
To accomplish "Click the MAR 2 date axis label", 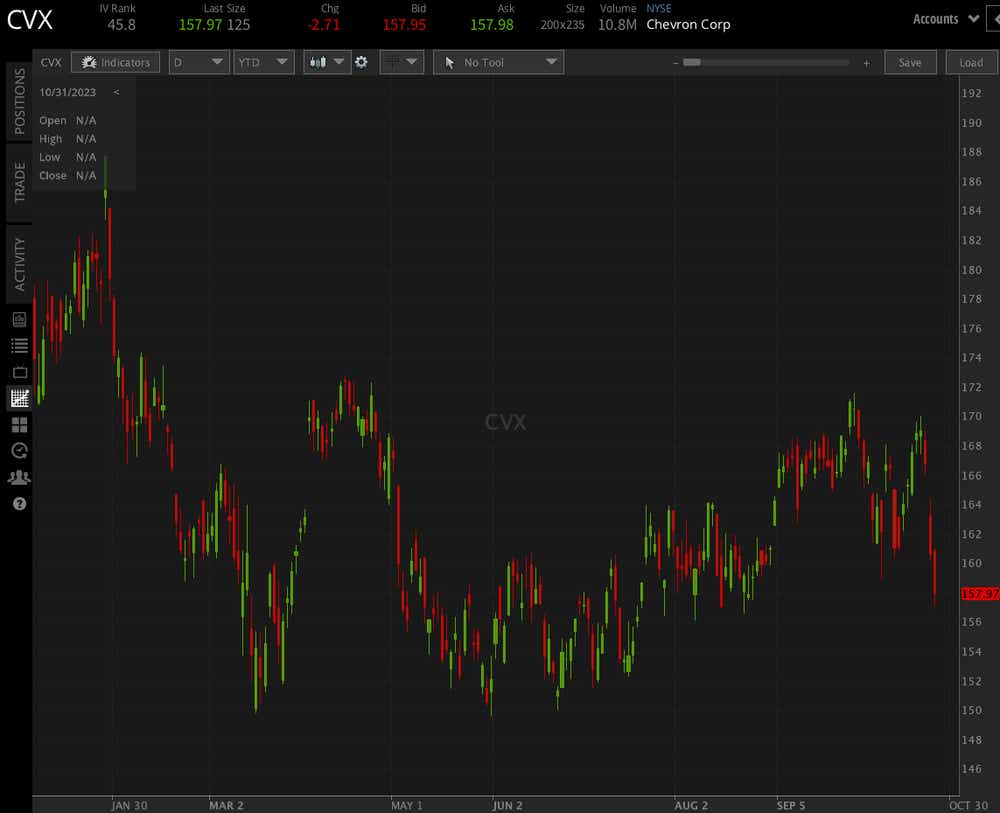I will tap(226, 805).
